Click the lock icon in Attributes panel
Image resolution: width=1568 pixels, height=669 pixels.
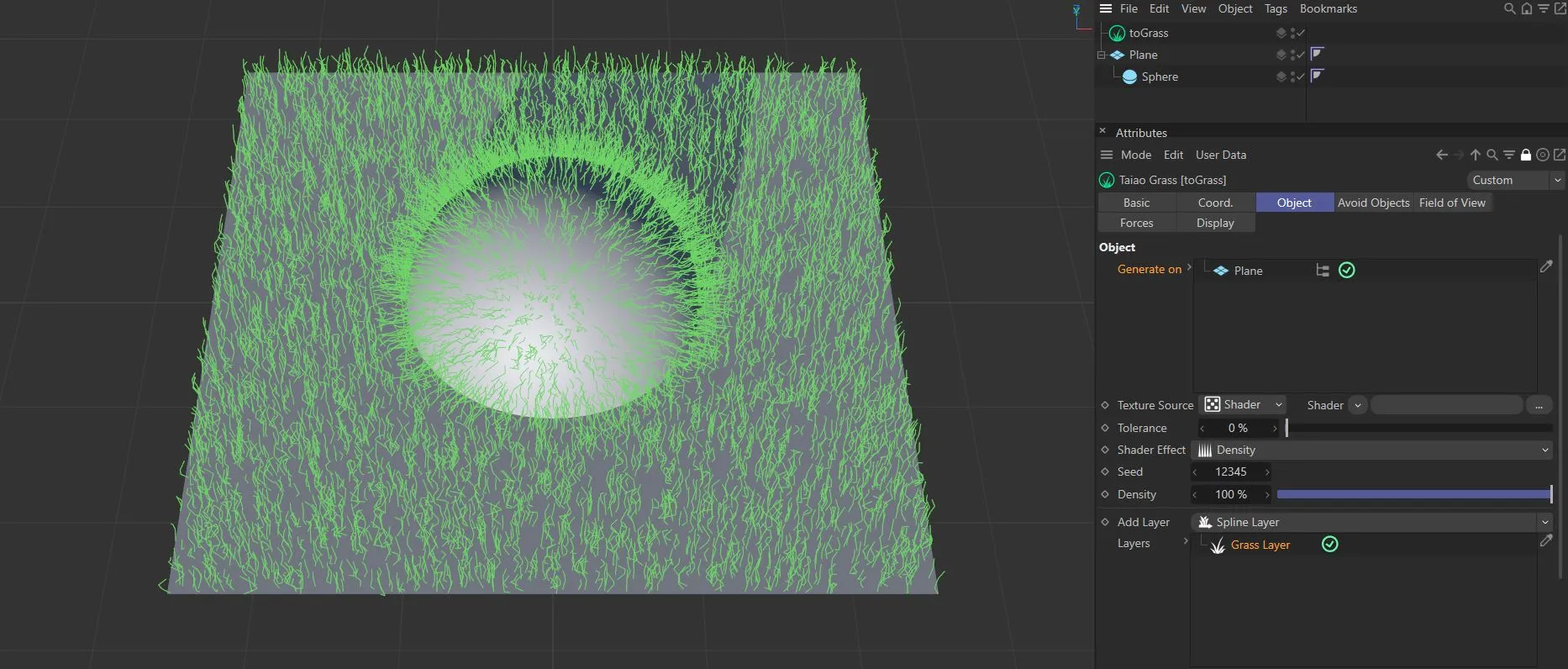(x=1526, y=155)
